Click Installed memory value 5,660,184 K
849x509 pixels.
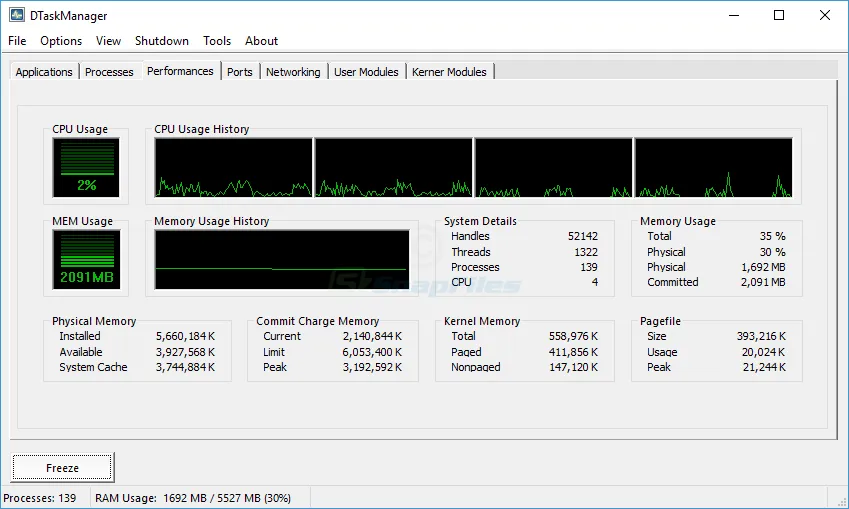click(x=185, y=336)
